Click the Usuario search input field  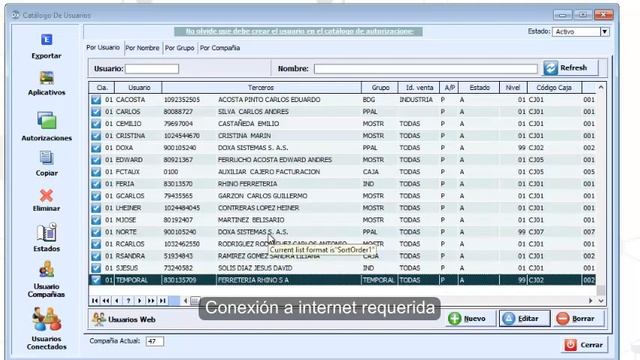(152, 69)
